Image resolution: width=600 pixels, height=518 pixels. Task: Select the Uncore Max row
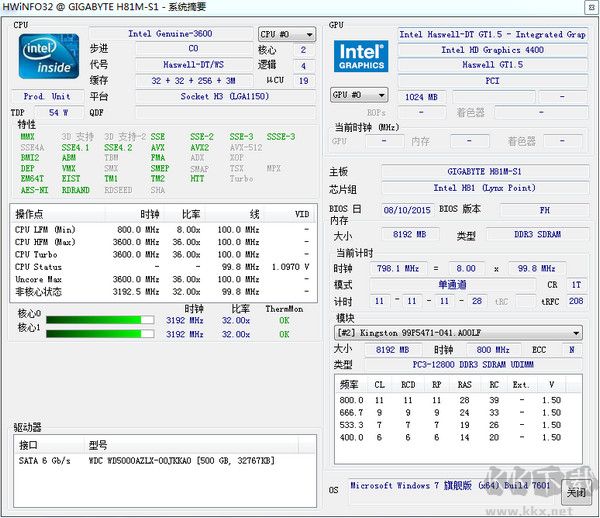(163, 279)
